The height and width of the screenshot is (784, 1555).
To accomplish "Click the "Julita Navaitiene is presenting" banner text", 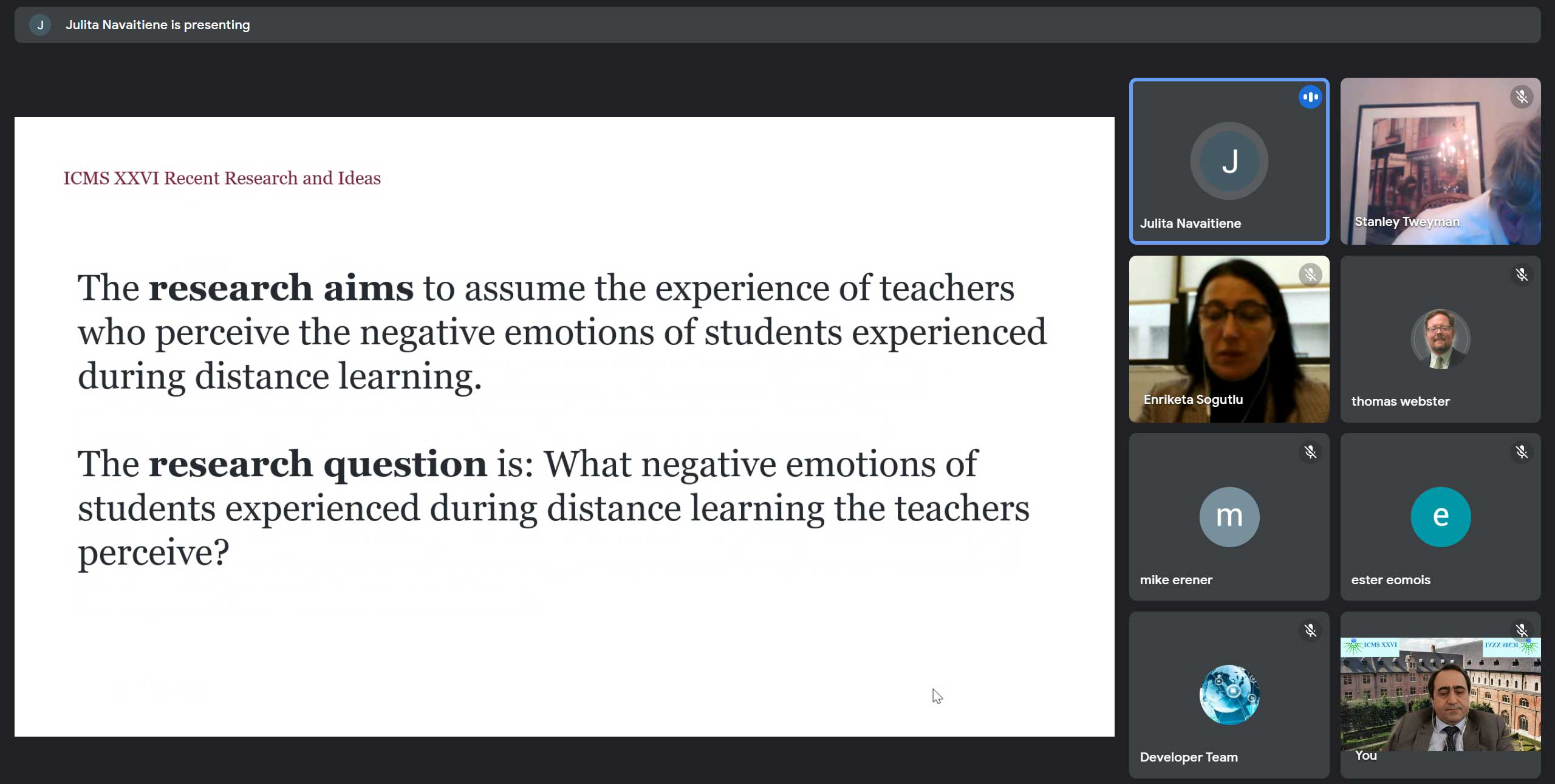I will (x=157, y=25).
